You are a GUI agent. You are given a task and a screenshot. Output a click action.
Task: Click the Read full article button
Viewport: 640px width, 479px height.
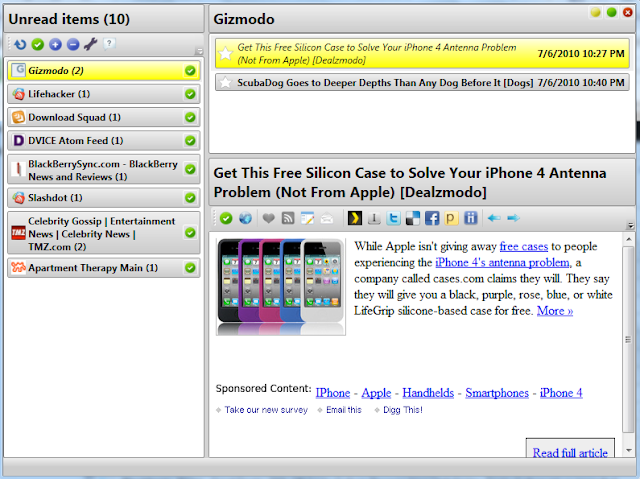[569, 453]
